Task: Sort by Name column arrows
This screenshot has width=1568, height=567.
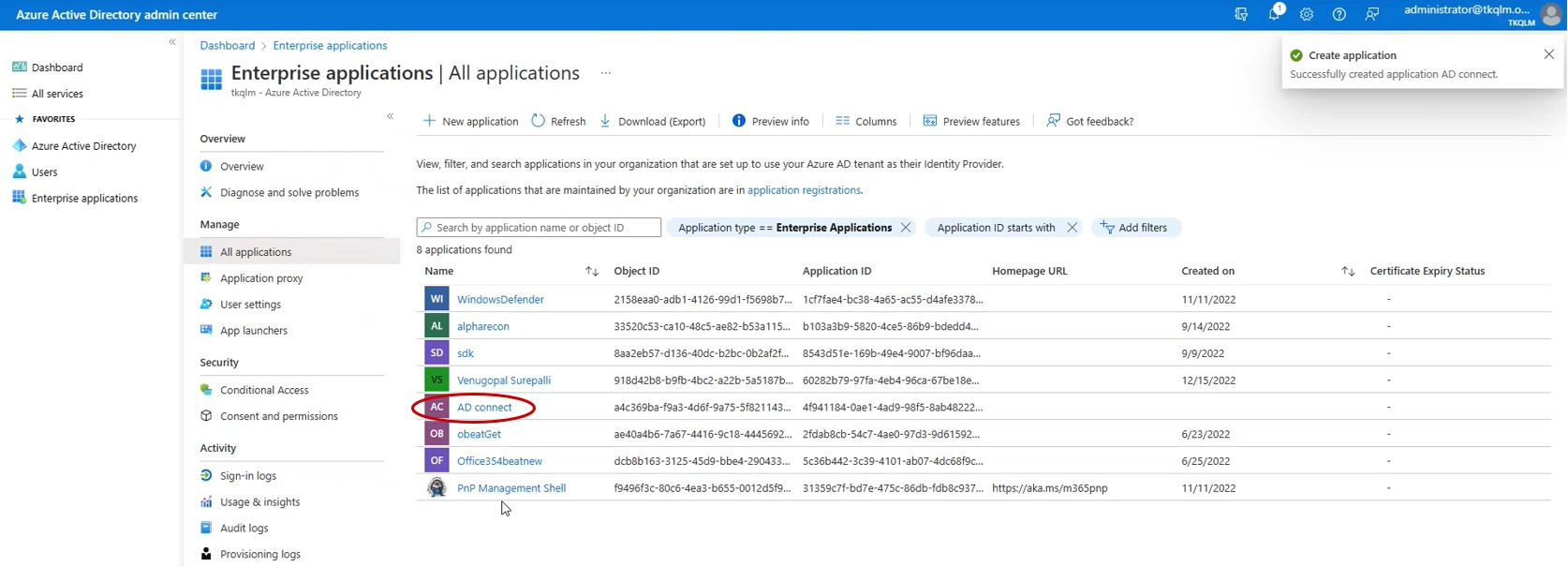Action: pos(592,272)
